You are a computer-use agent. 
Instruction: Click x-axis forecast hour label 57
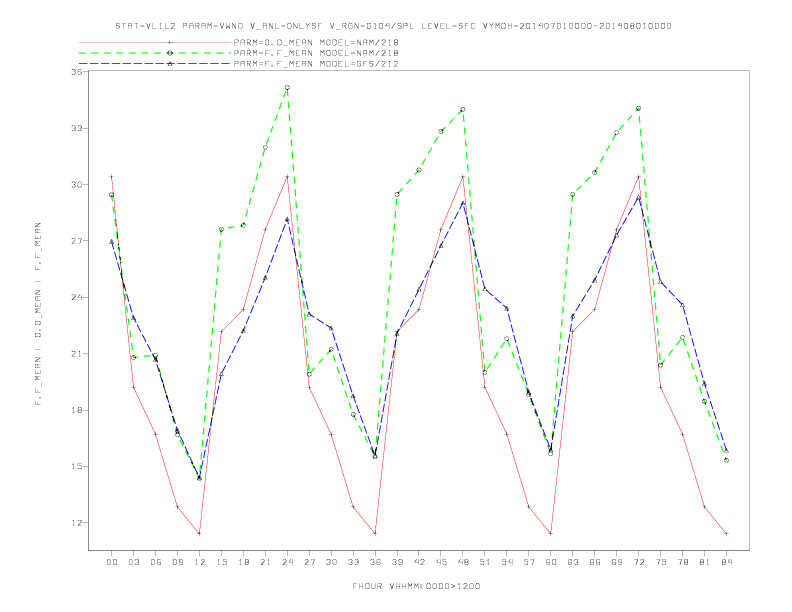coord(529,562)
